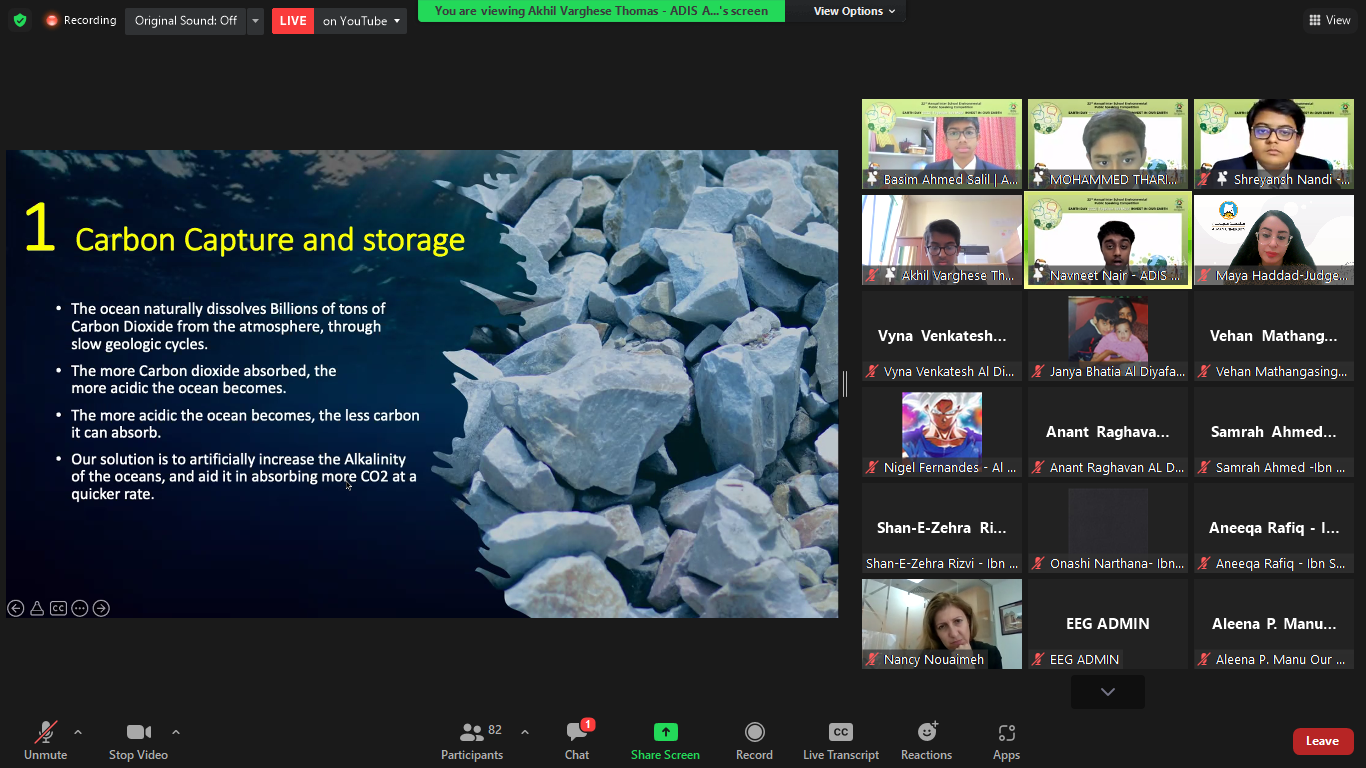The width and height of the screenshot is (1366, 768).
Task: Open the Original Sound dropdown arrow
Action: 256,21
